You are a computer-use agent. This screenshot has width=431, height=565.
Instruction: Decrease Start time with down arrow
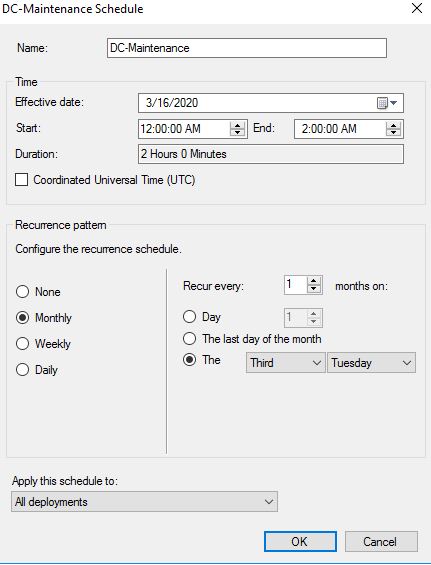point(237,133)
